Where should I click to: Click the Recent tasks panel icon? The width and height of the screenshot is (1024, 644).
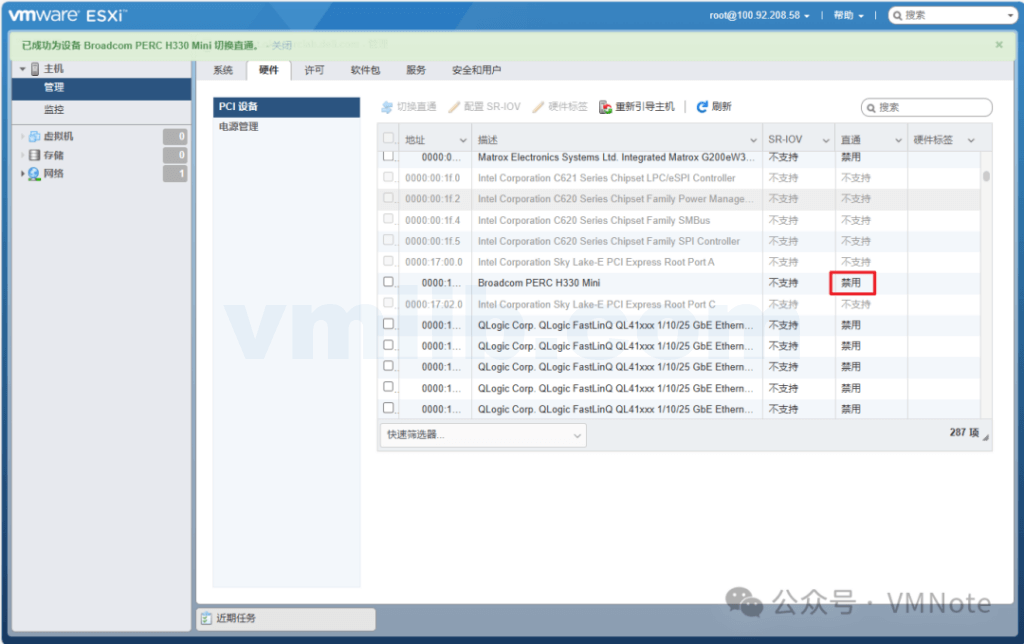click(206, 618)
